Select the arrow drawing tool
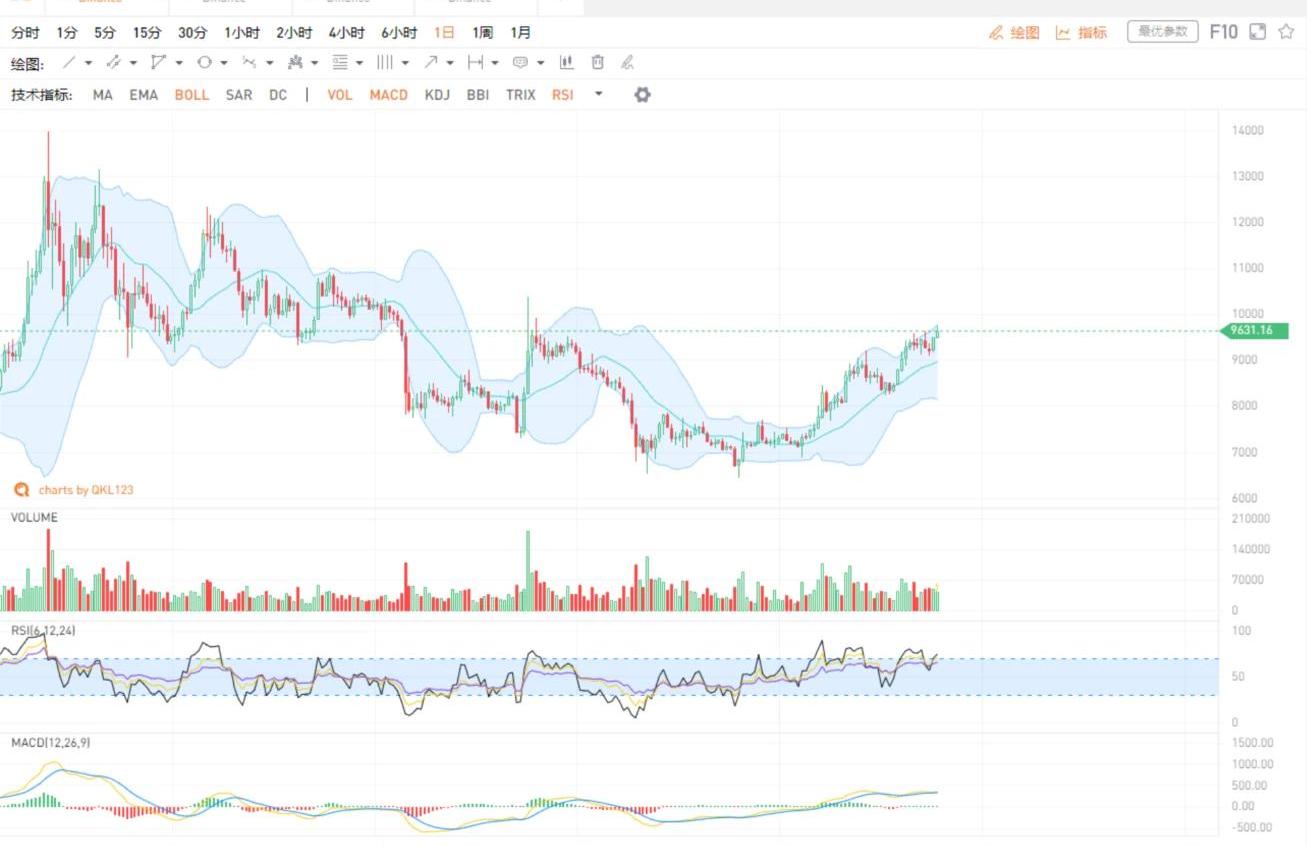 430,62
